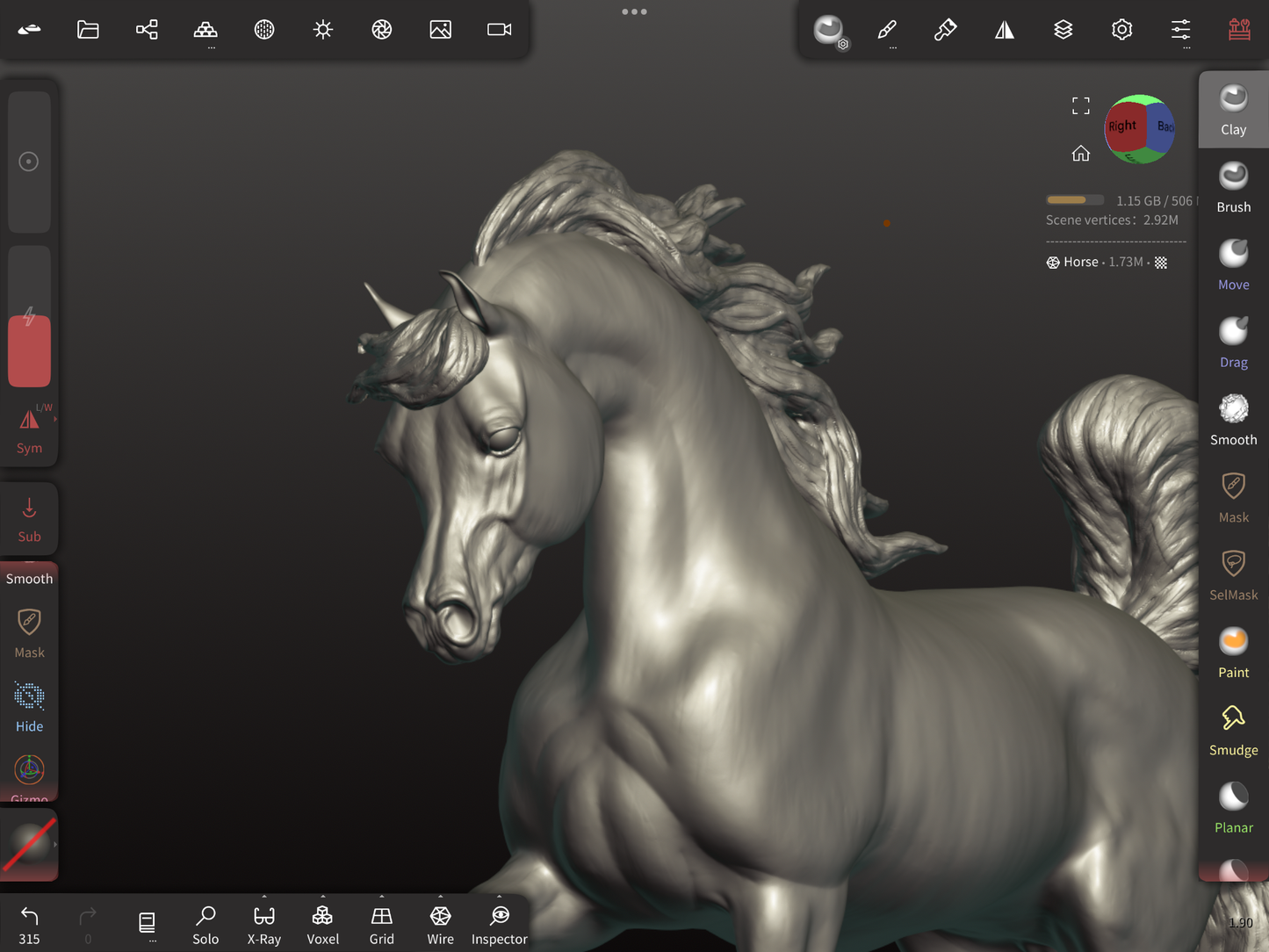Reset view with the home button

(x=1080, y=154)
